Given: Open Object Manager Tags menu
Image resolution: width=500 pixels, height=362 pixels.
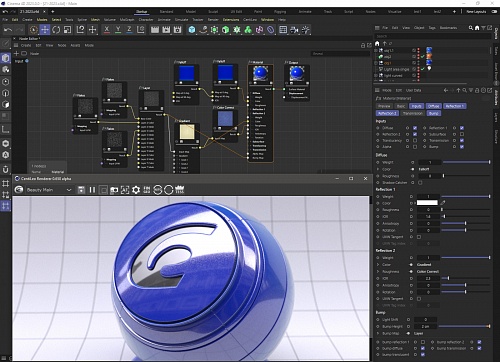Looking at the screenshot, I should point(432,28).
